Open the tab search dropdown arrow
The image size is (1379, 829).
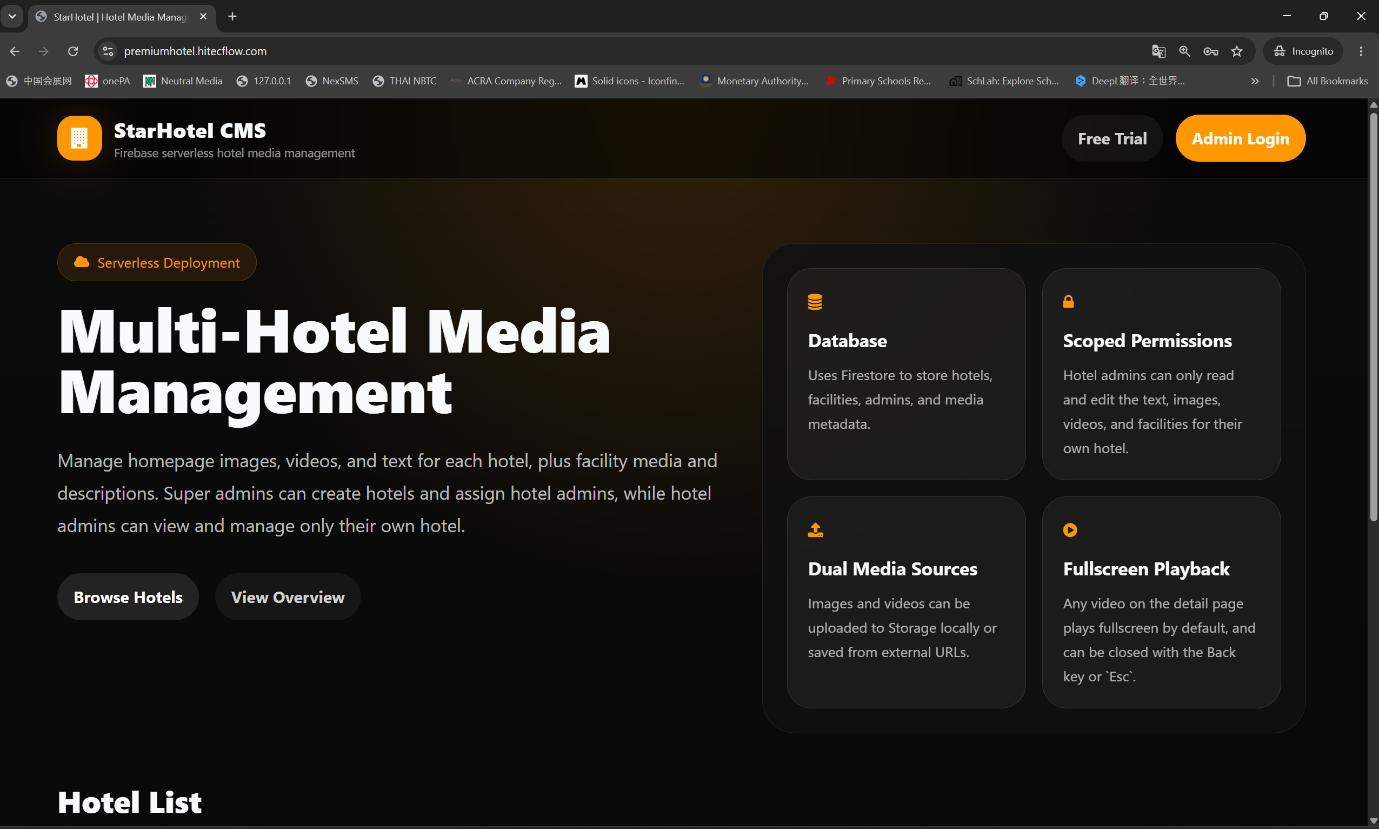(x=12, y=16)
